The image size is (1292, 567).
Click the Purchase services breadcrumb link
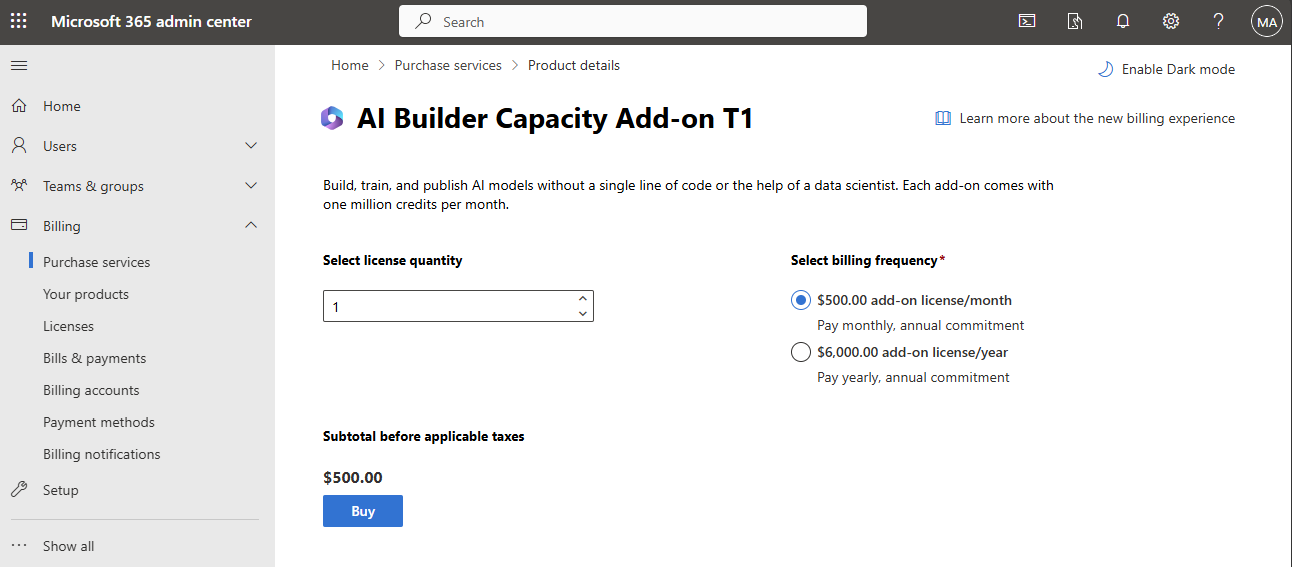[448, 65]
